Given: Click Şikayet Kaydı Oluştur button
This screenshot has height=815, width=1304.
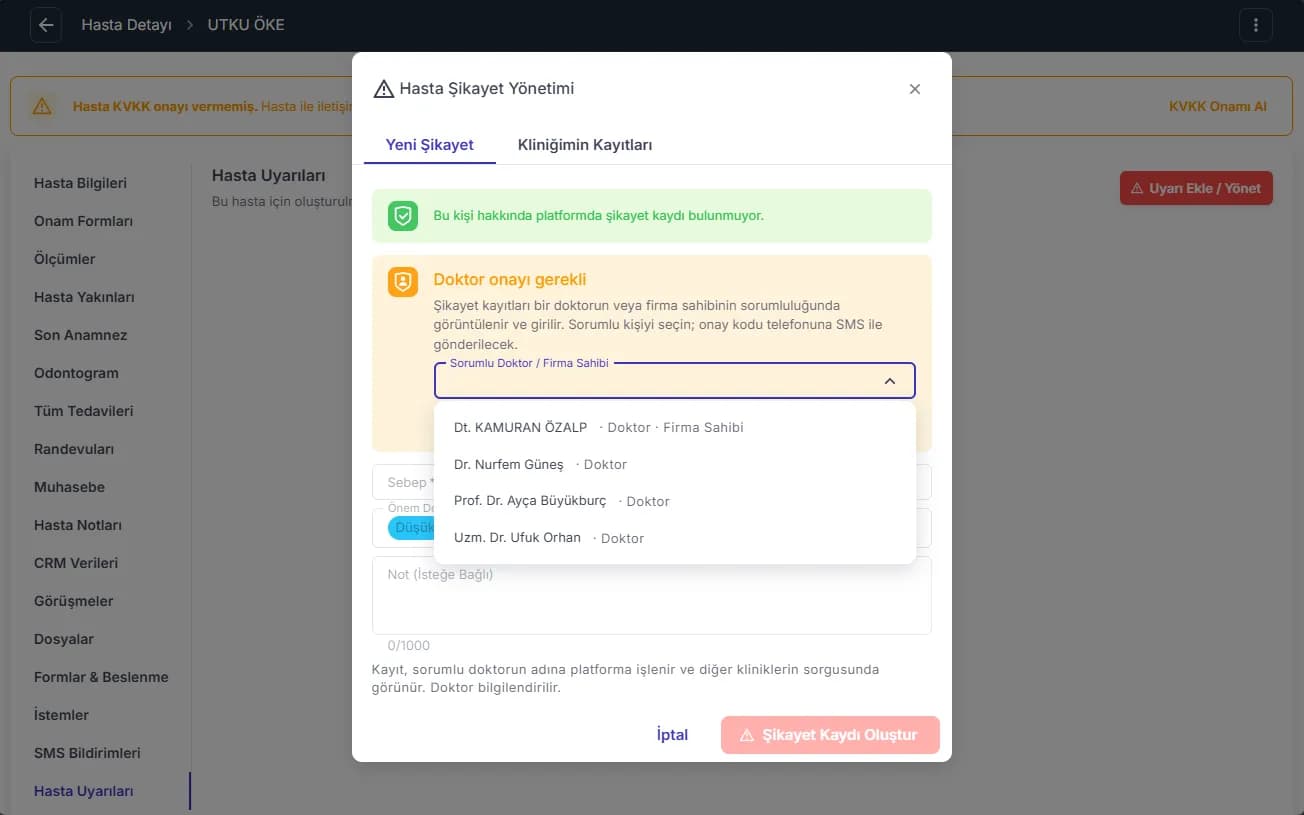Looking at the screenshot, I should pos(830,735).
